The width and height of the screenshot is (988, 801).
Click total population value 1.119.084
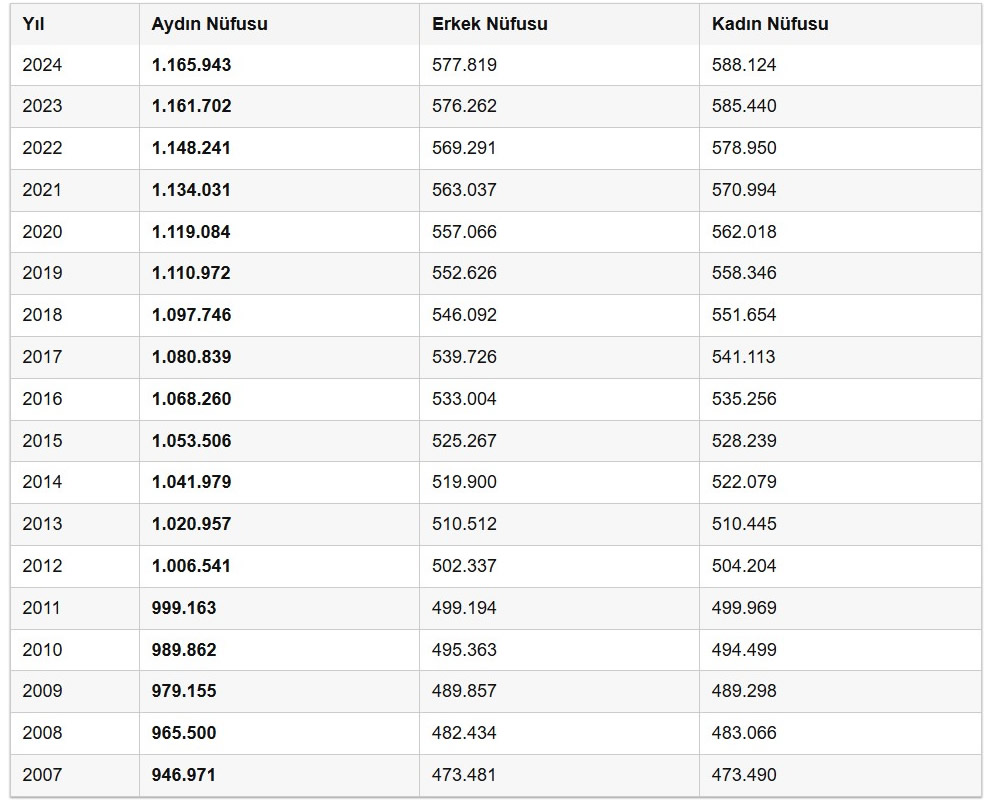coord(191,232)
